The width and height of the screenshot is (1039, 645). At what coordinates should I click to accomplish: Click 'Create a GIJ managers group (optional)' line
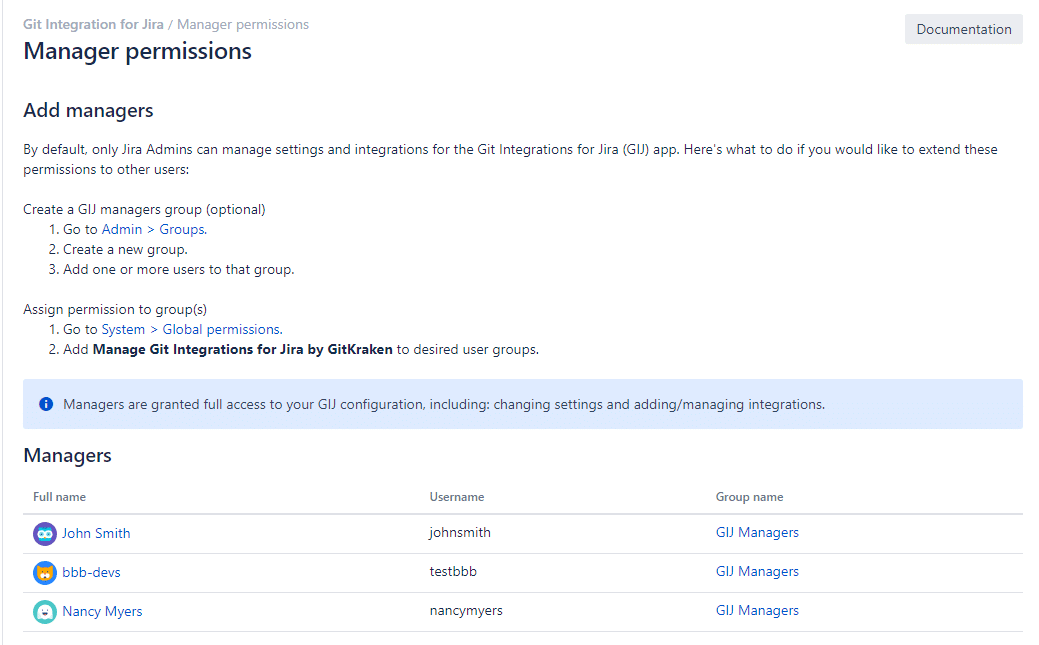tap(144, 209)
